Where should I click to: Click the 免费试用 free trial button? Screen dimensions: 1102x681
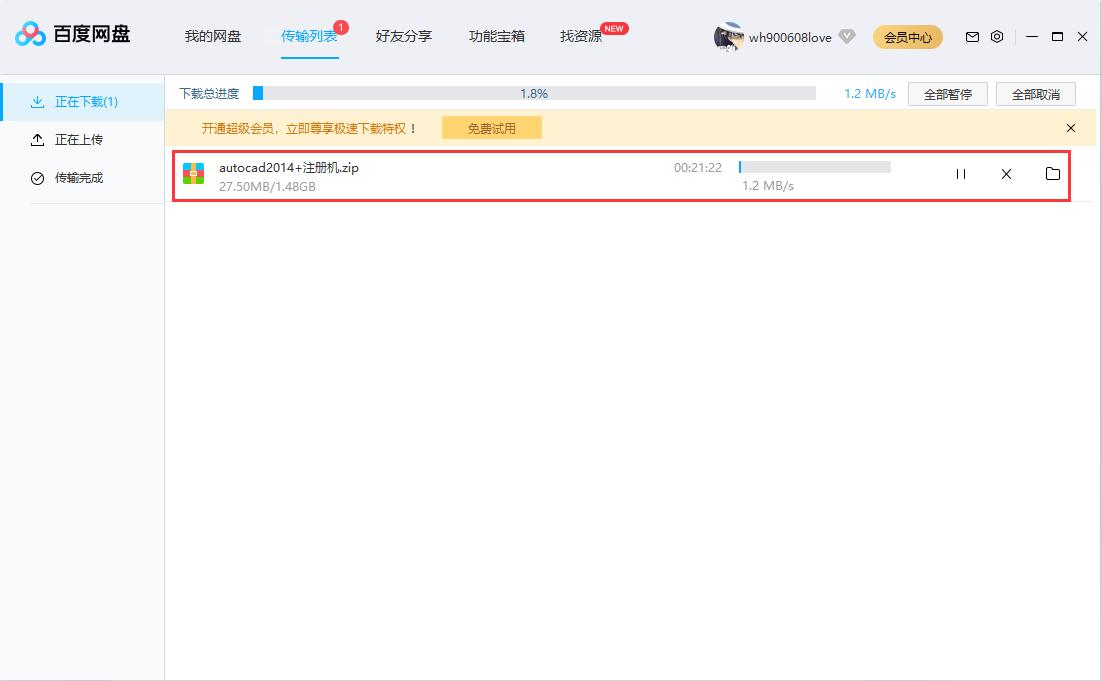click(491, 128)
